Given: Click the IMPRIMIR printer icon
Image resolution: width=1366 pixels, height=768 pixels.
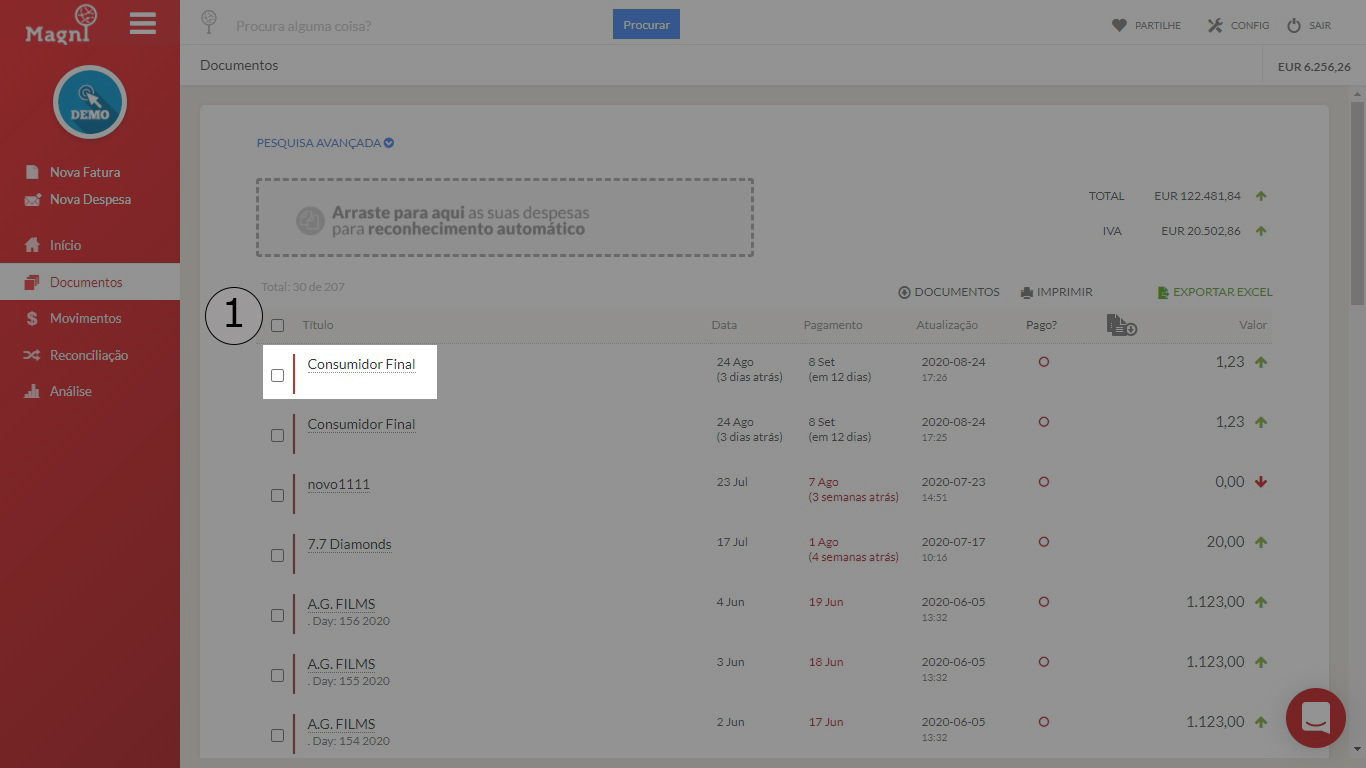Looking at the screenshot, I should pyautogui.click(x=1026, y=293).
